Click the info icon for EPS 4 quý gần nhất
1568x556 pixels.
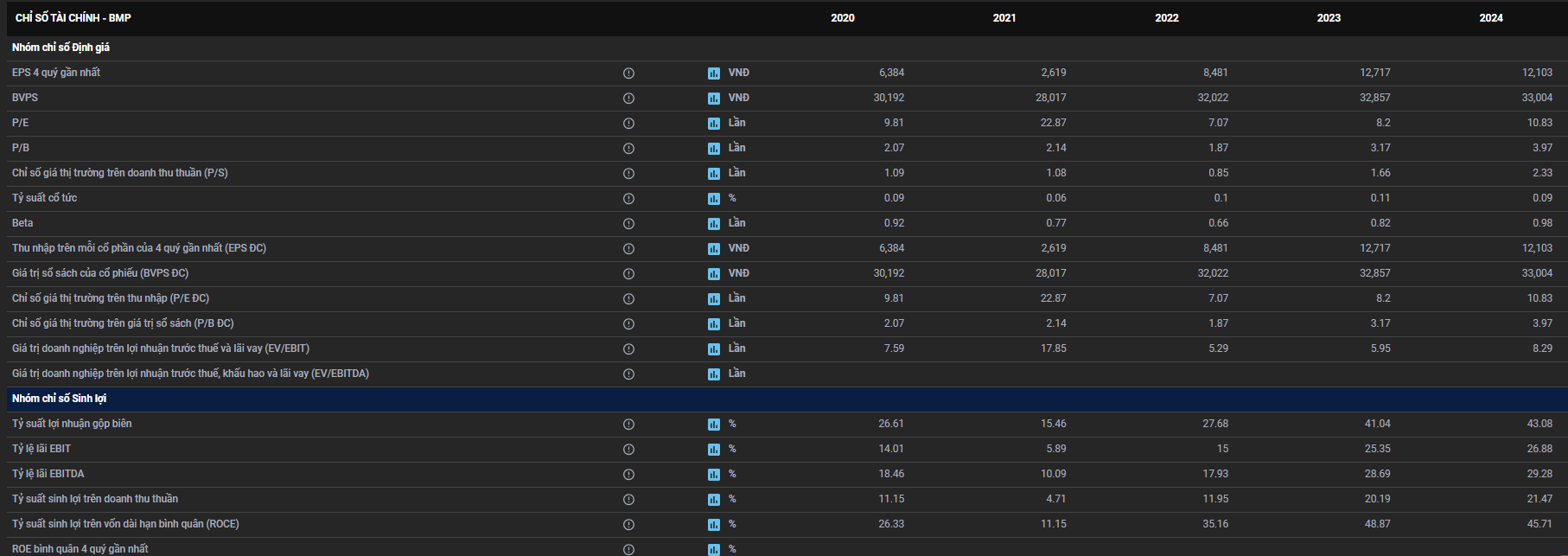click(x=628, y=73)
